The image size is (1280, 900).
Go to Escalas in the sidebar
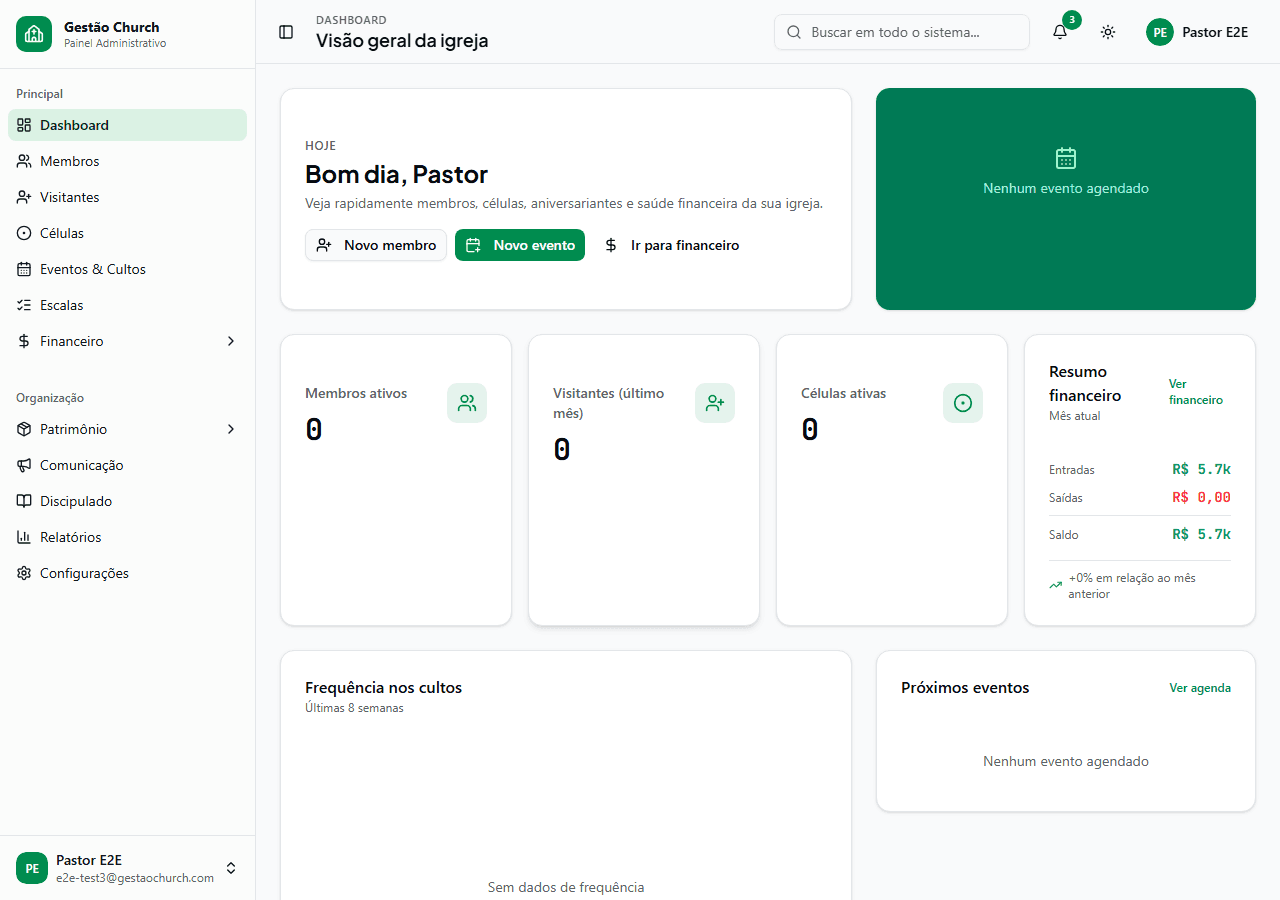(x=62, y=305)
